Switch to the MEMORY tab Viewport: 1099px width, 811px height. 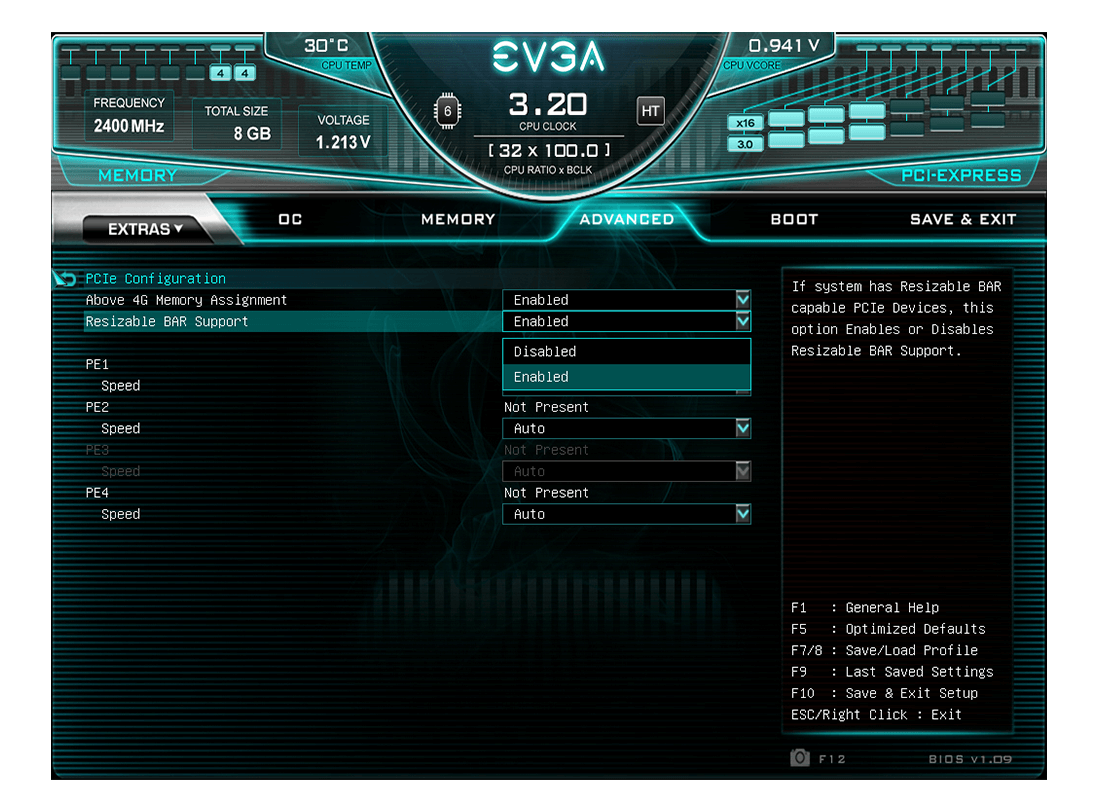[458, 219]
